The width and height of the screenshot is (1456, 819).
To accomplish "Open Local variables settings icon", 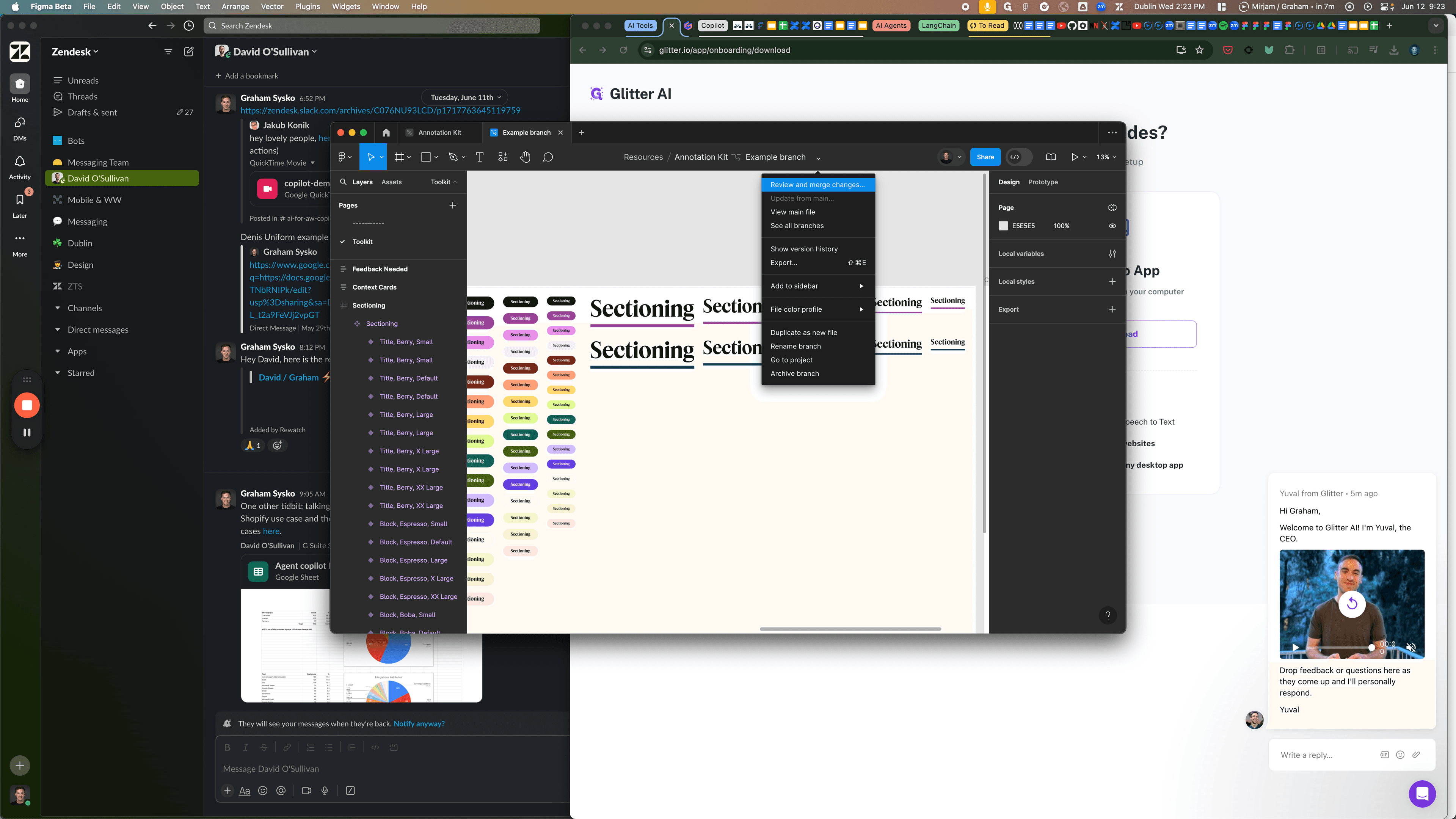I will click(x=1112, y=254).
